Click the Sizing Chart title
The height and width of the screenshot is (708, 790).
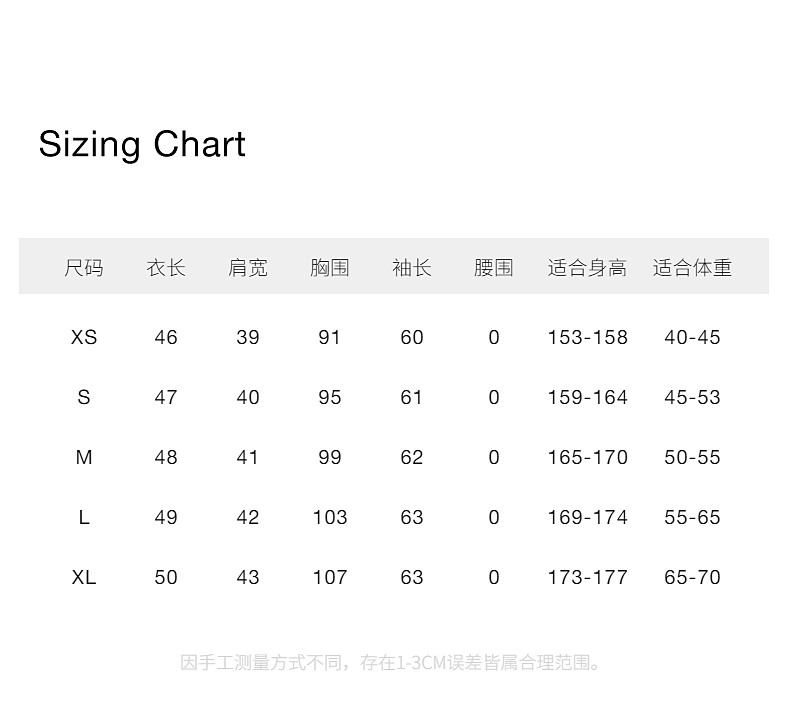[142, 144]
